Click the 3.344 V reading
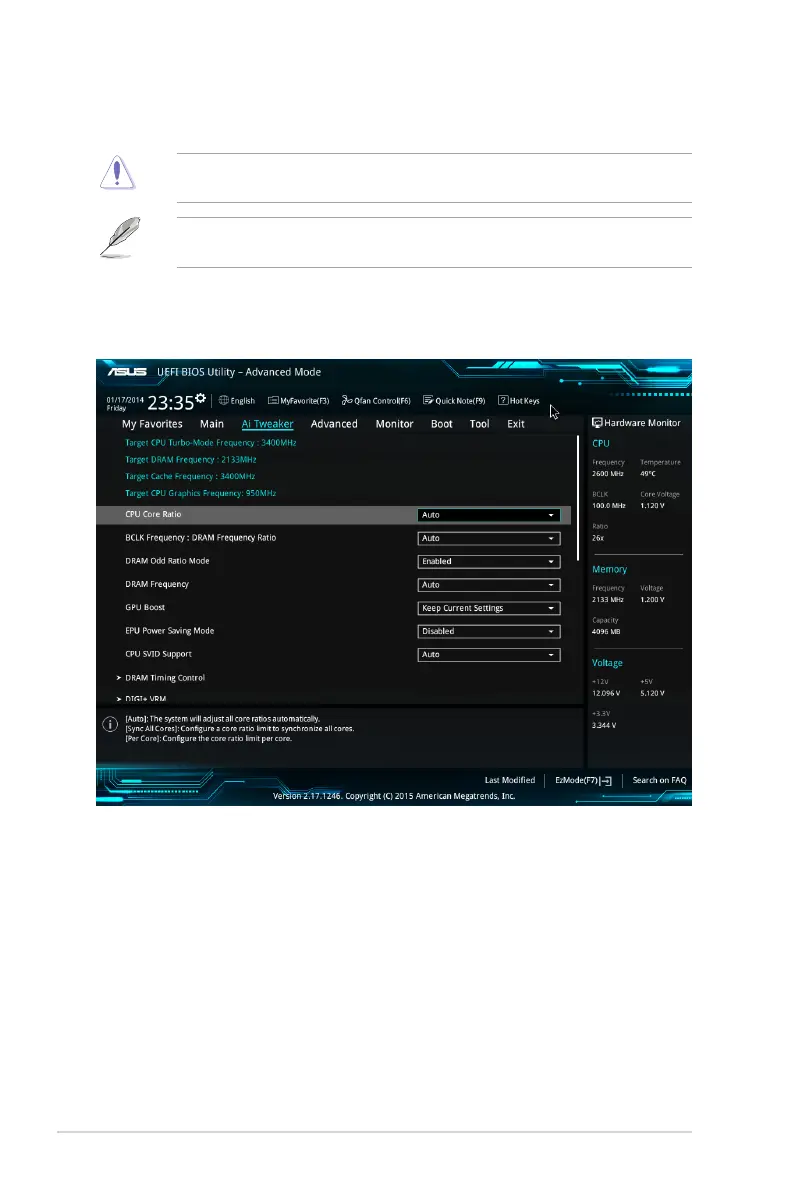The height and width of the screenshot is (1196, 794). [604, 725]
